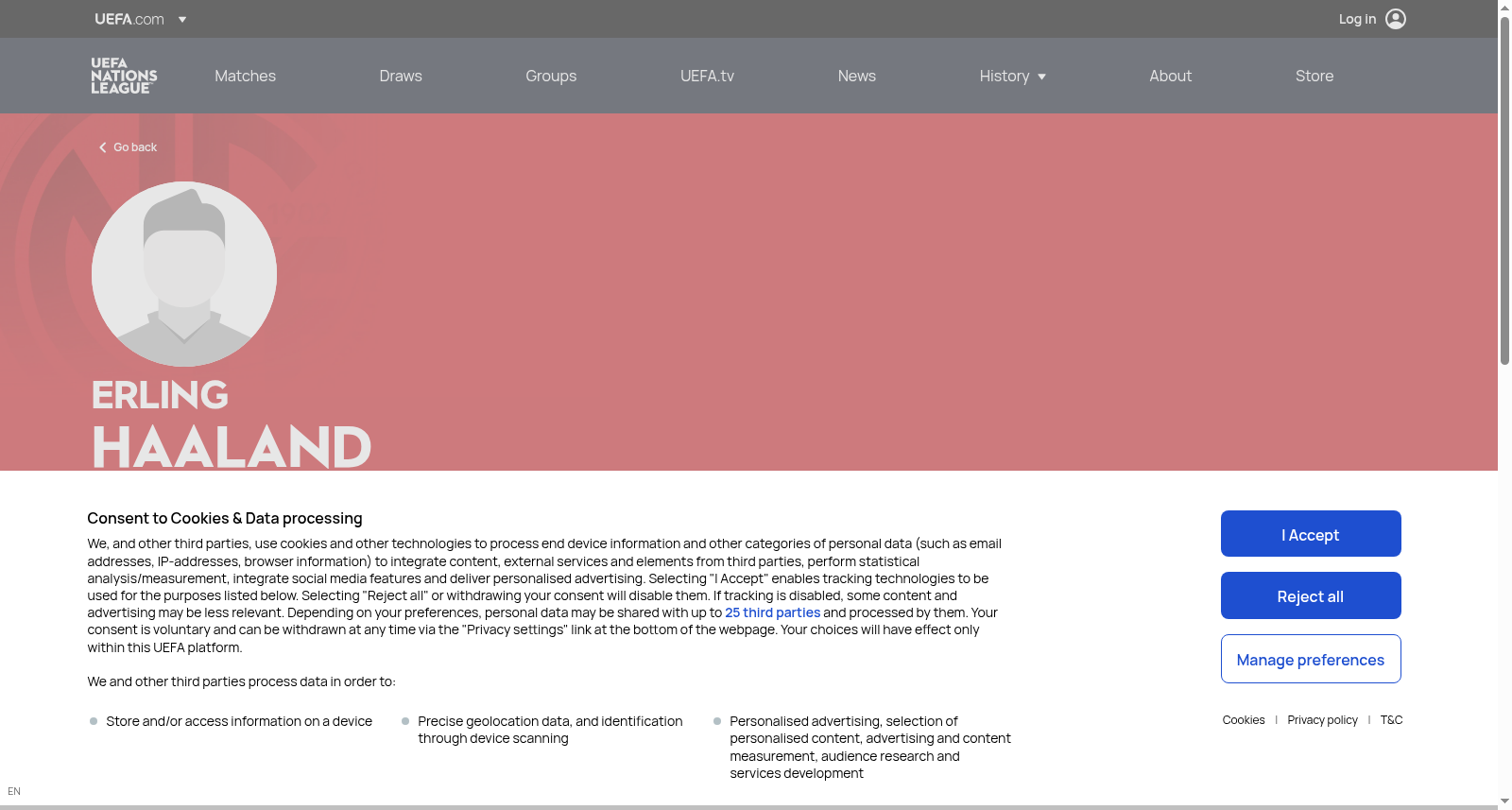Click the 'We and other third parties process data' line
The width and height of the screenshot is (1512, 810).
(x=242, y=681)
